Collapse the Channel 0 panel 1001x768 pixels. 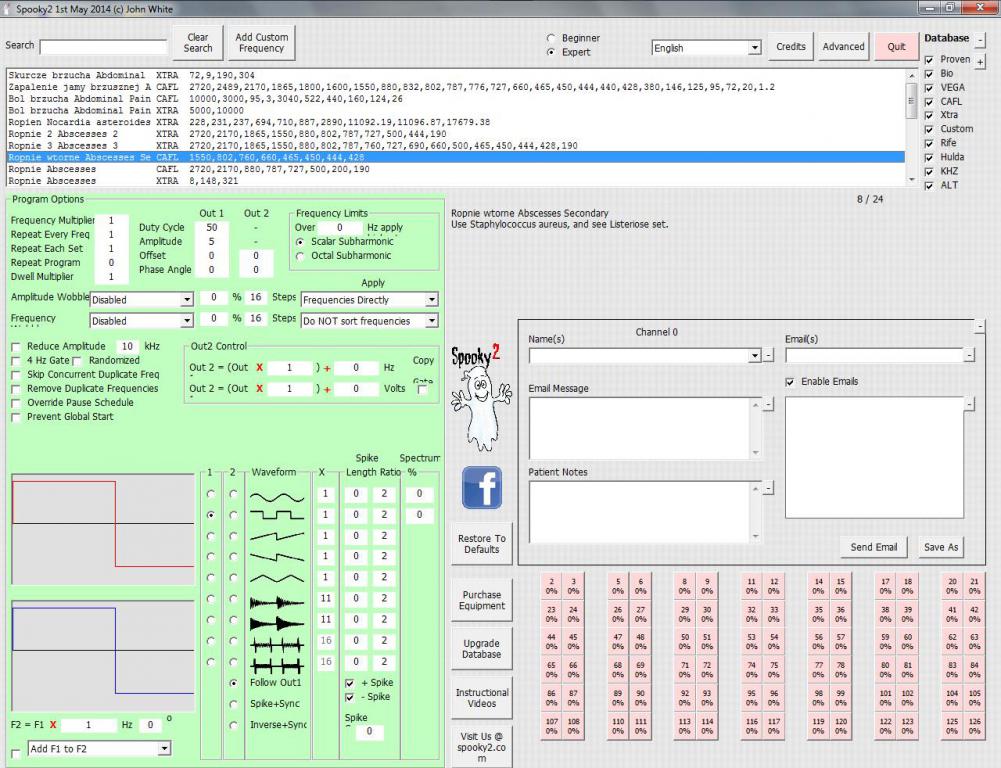(x=980, y=326)
